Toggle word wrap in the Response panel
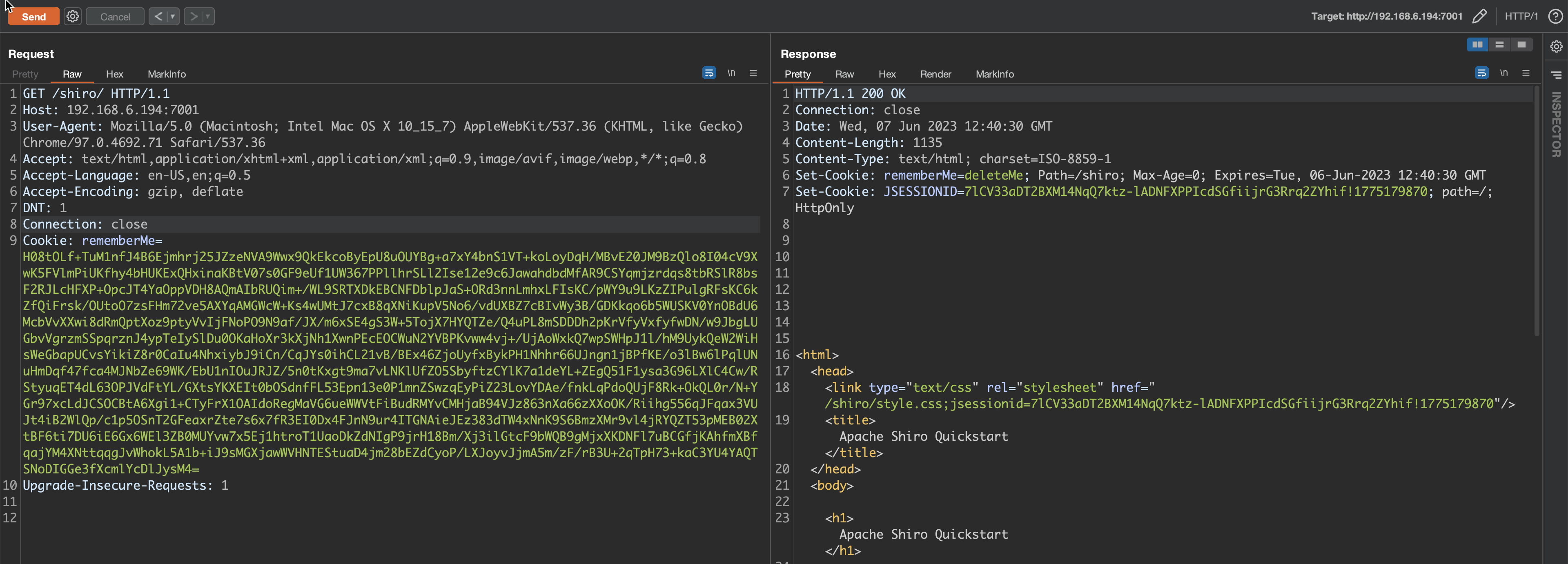Image resolution: width=1568 pixels, height=564 pixels. 1481,73
